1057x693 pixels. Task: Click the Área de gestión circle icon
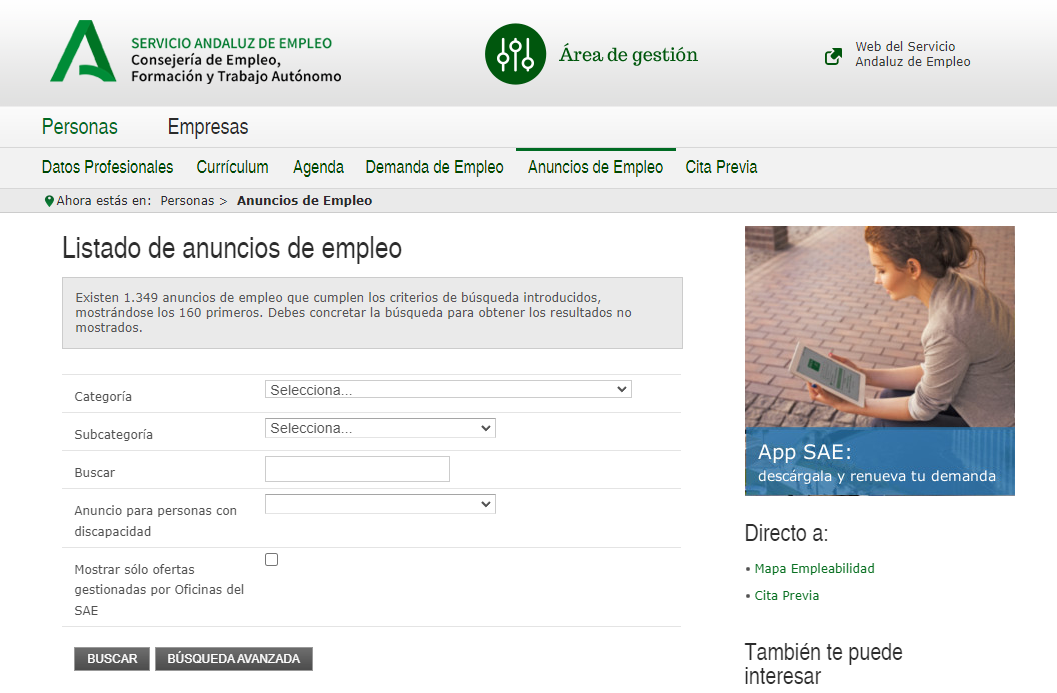[x=515, y=54]
